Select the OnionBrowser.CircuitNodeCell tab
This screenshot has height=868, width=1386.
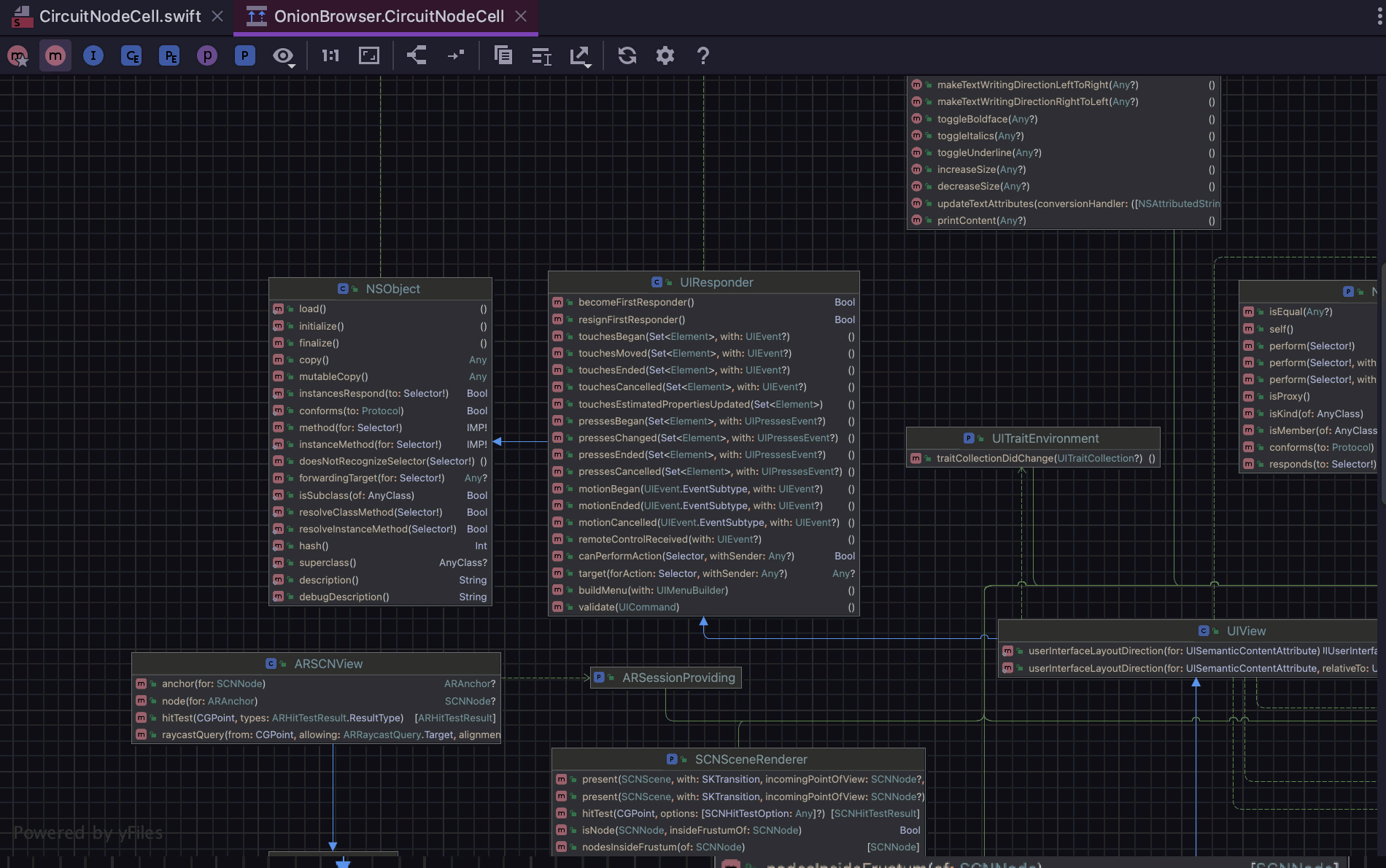tap(389, 16)
